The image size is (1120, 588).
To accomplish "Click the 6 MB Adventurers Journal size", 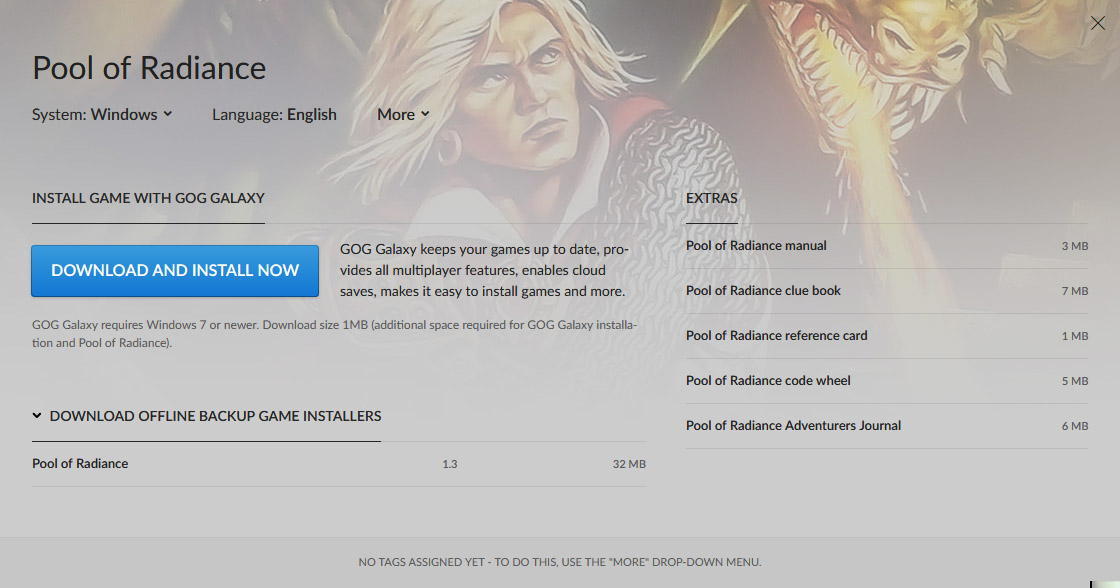I will pyautogui.click(x=1074, y=427).
